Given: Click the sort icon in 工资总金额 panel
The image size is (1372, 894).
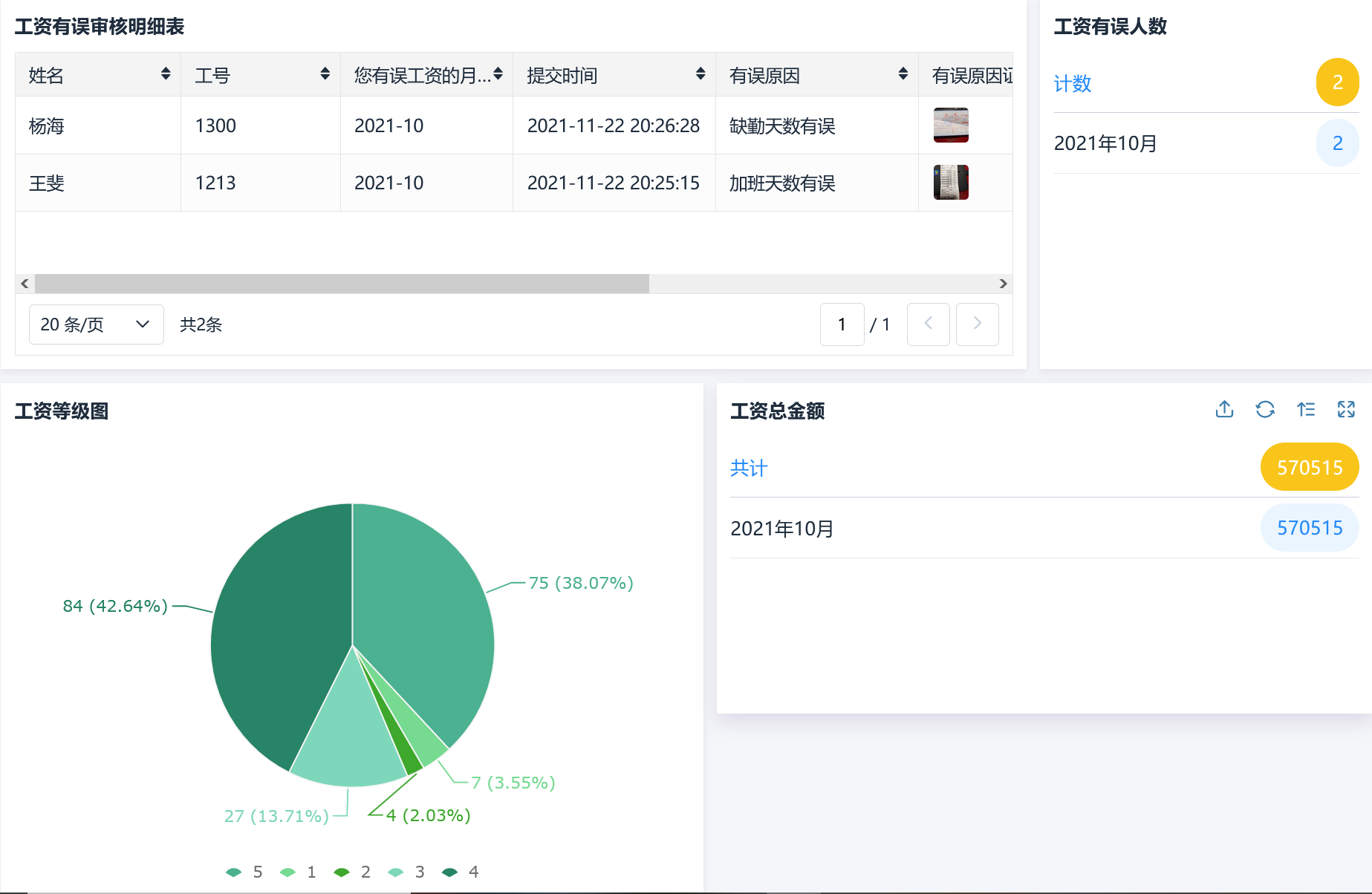Looking at the screenshot, I should pos(1306,409).
